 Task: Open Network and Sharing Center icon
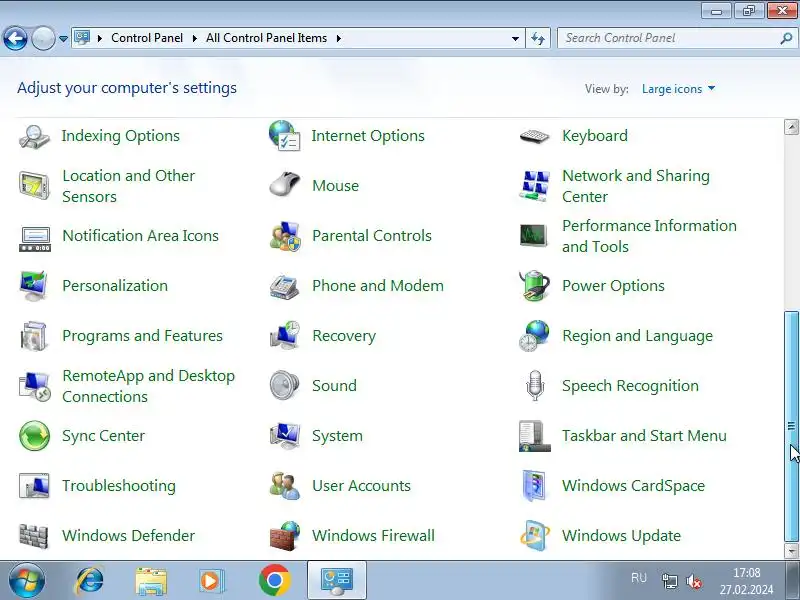point(534,186)
